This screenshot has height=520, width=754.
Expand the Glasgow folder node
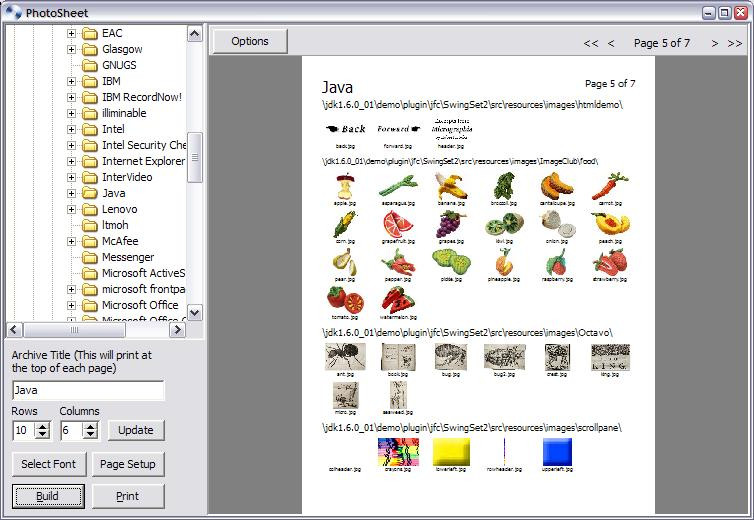(71, 49)
